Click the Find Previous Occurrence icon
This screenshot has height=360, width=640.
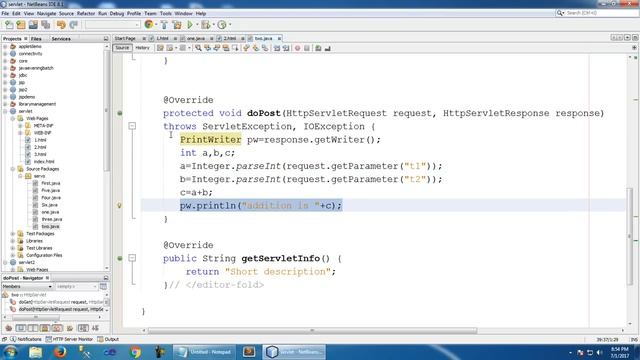(208, 48)
